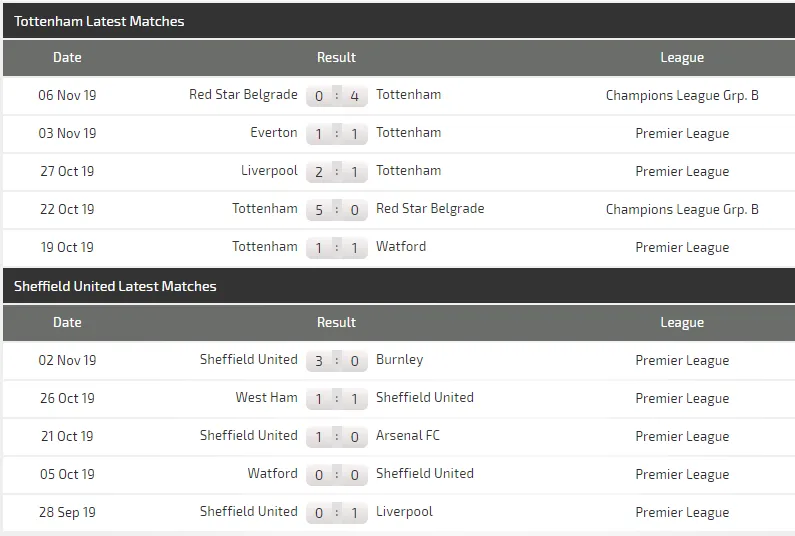
Task: Open Arsenal FC team link
Action: point(408,436)
